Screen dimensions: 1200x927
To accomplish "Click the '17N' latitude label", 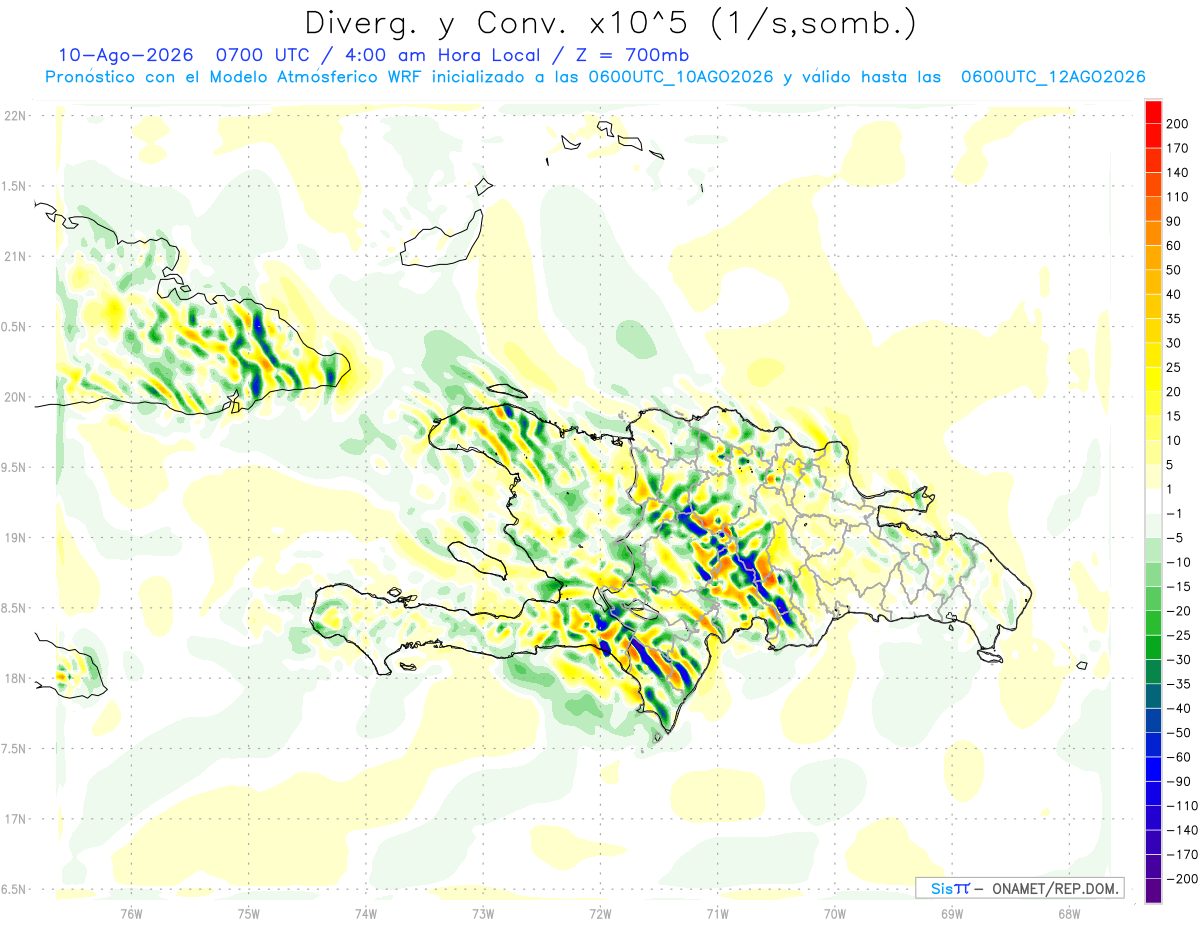I will tap(15, 819).
